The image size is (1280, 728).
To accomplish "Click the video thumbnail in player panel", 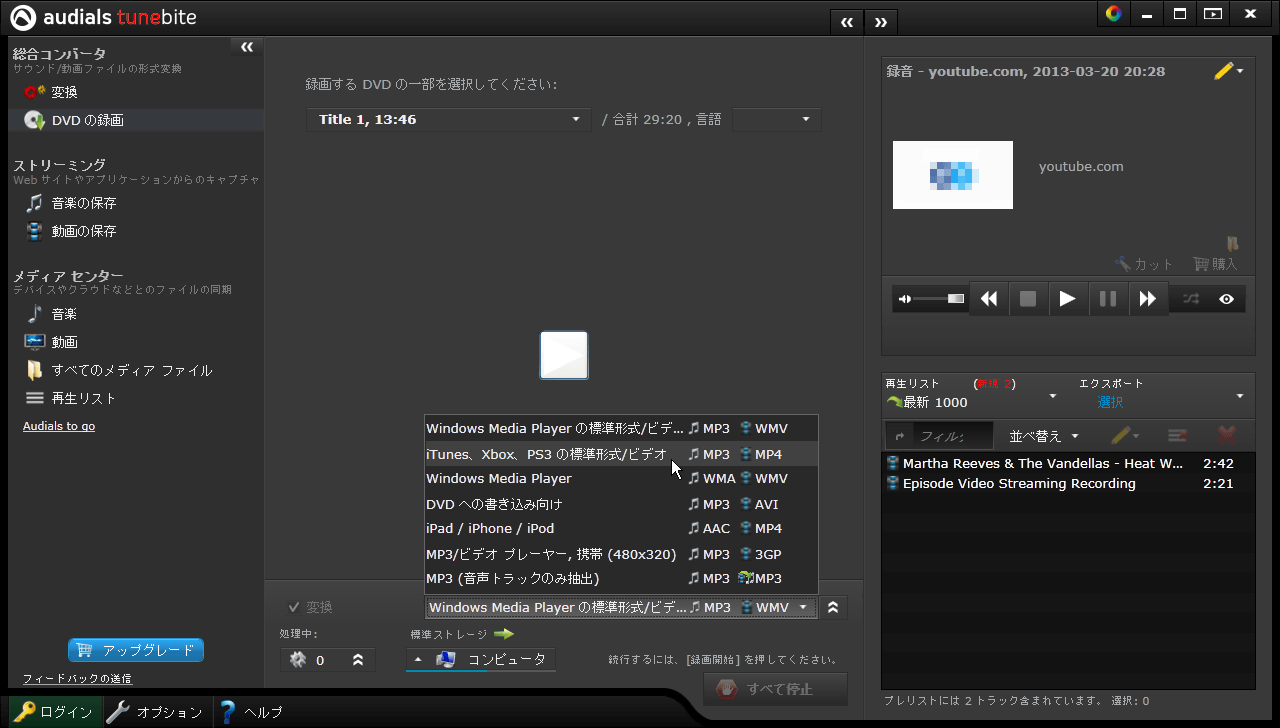I will tap(953, 175).
